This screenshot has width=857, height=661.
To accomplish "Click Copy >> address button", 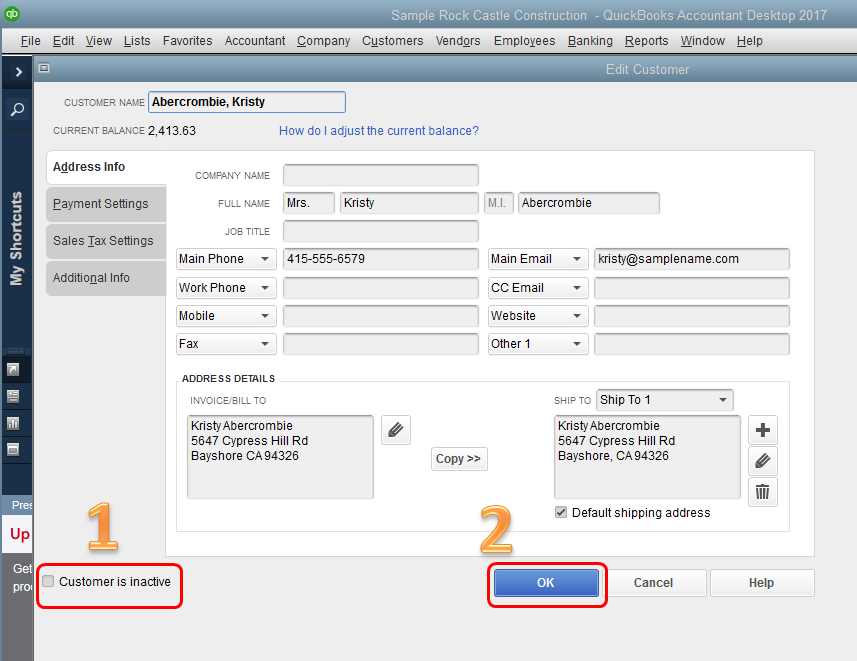I will [x=459, y=459].
